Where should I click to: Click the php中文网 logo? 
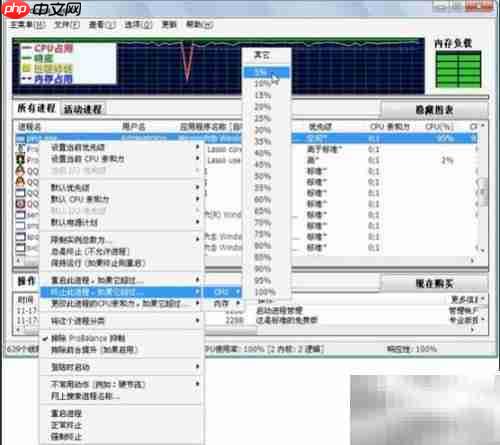[42, 9]
